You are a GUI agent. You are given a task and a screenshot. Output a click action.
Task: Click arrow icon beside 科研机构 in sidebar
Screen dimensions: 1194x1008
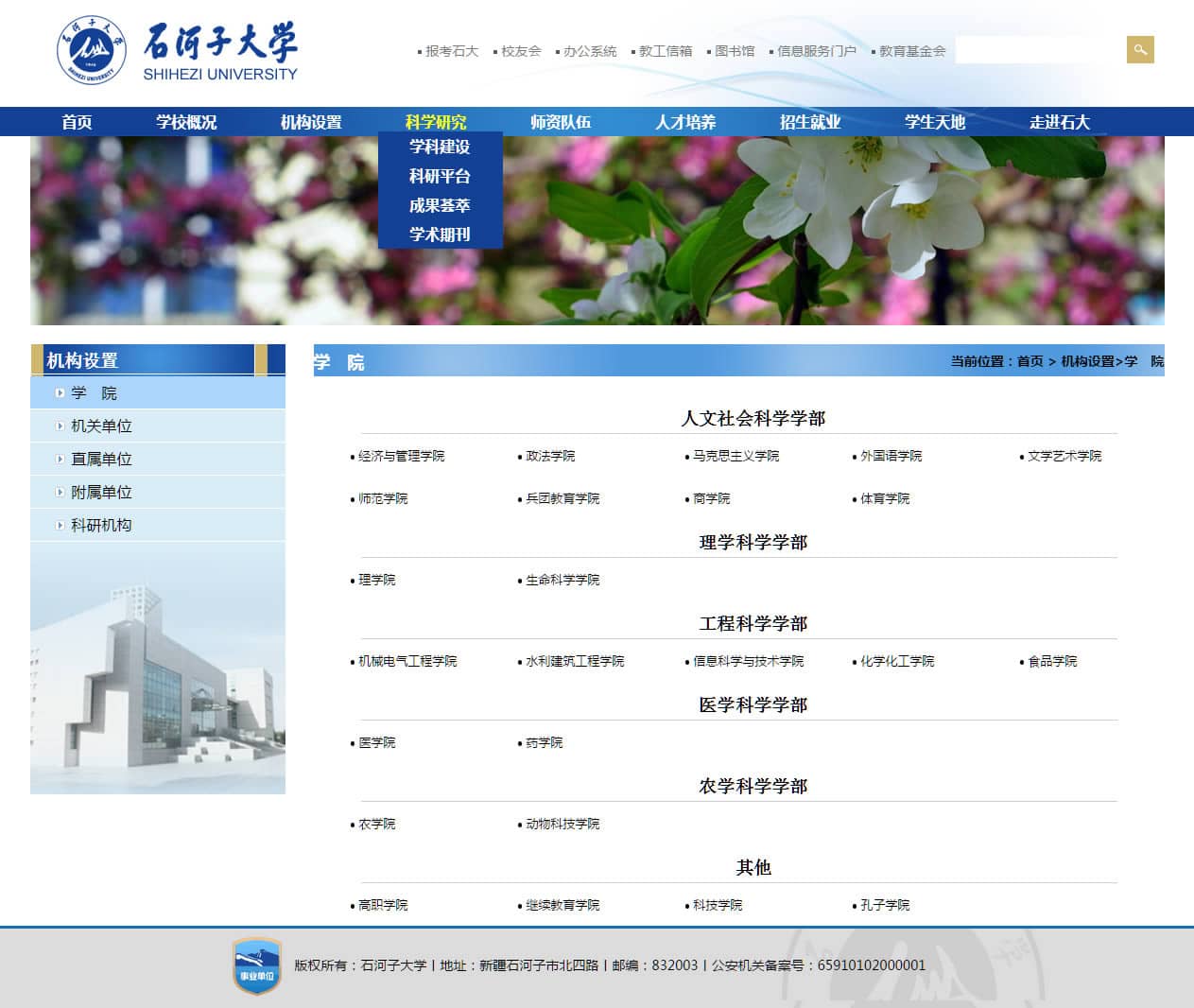pyautogui.click(x=60, y=526)
